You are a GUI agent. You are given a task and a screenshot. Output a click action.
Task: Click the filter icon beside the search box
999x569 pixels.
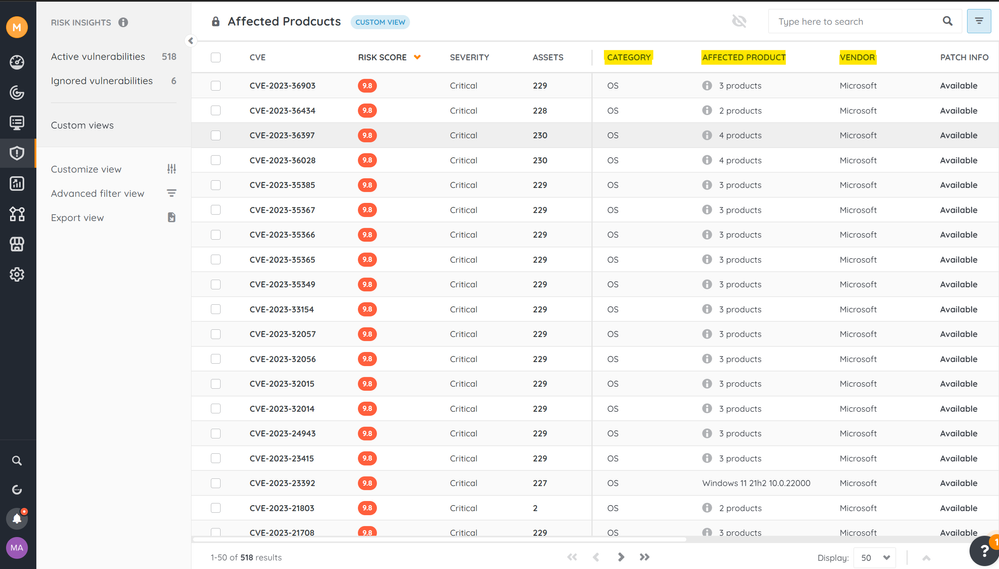(978, 21)
